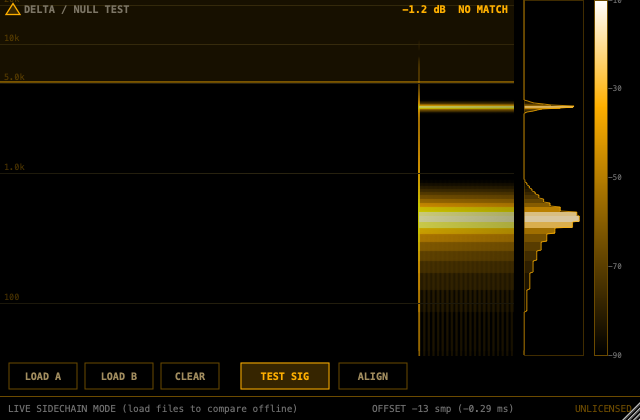Screen dimensions: 640x420
Task: Click the LOAD A button
Action: click(43, 376)
